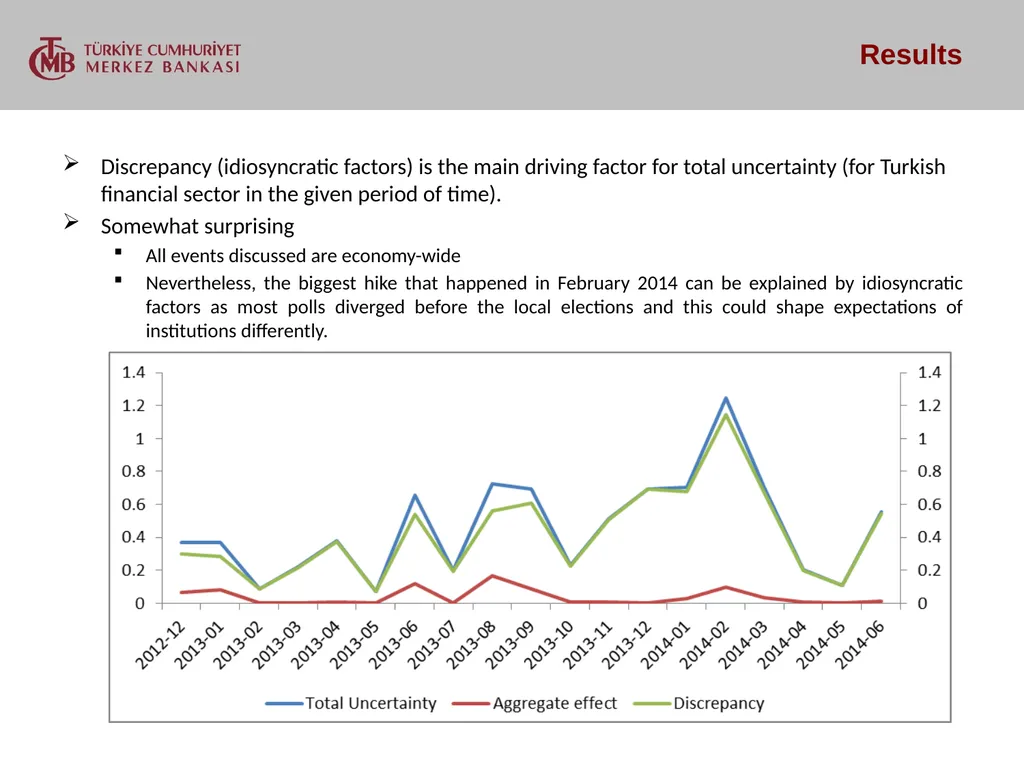Click the 1.2 value on right axis
Screen dimensions: 1024x768
click(929, 406)
